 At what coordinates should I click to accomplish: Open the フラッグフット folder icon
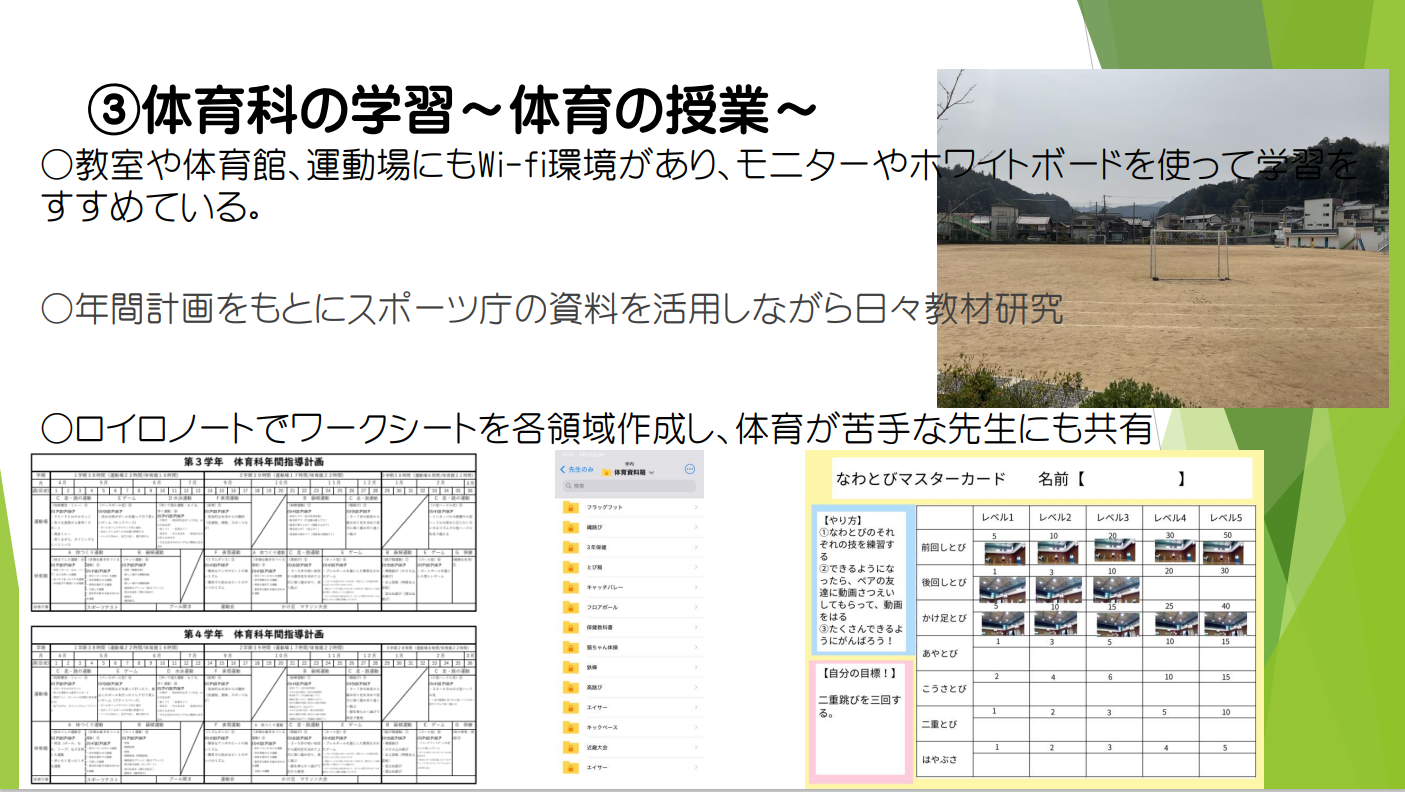pyautogui.click(x=570, y=508)
